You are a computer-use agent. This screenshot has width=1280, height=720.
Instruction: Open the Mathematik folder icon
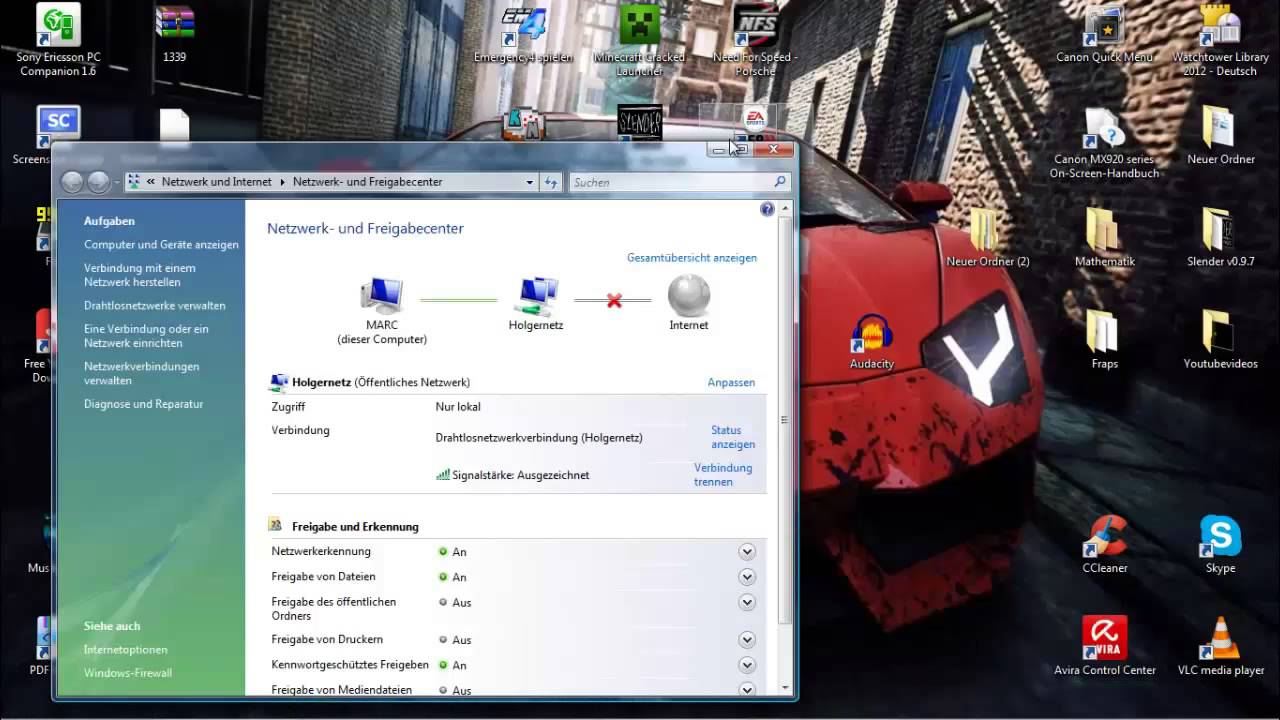1104,238
